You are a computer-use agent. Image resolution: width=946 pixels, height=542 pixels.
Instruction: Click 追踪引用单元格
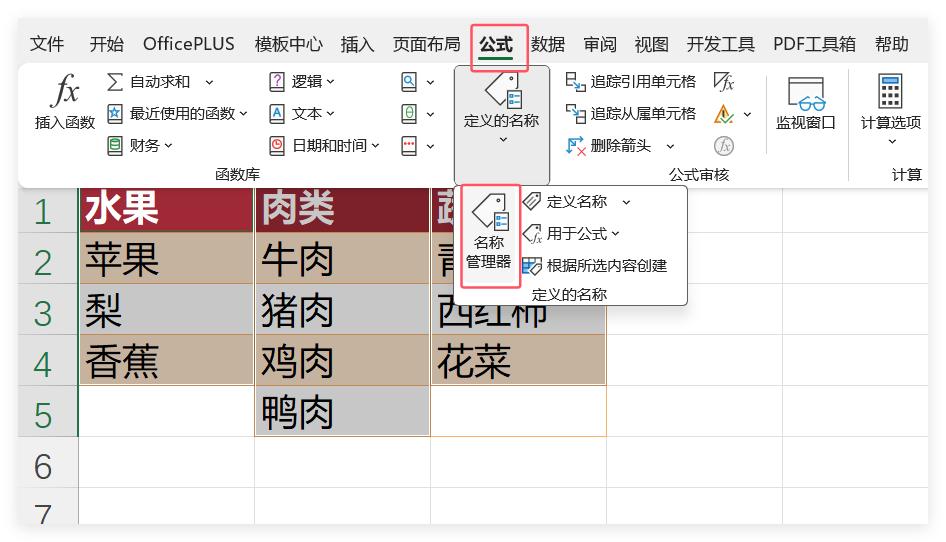[630, 81]
